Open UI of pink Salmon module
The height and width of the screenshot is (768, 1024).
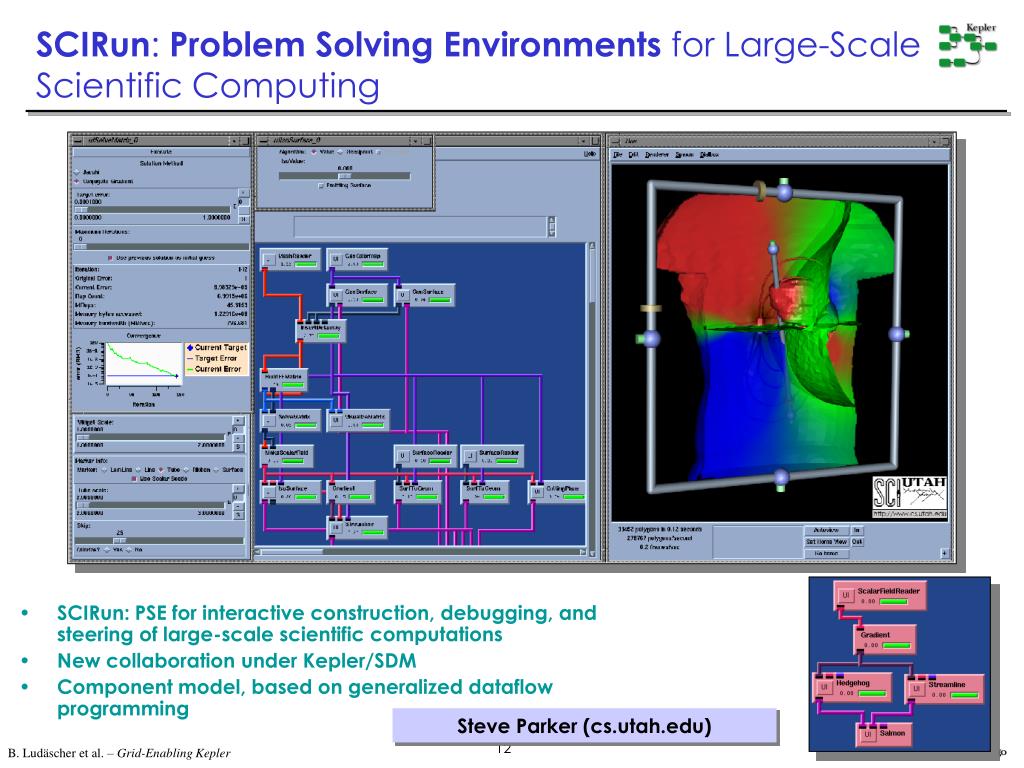pos(868,735)
